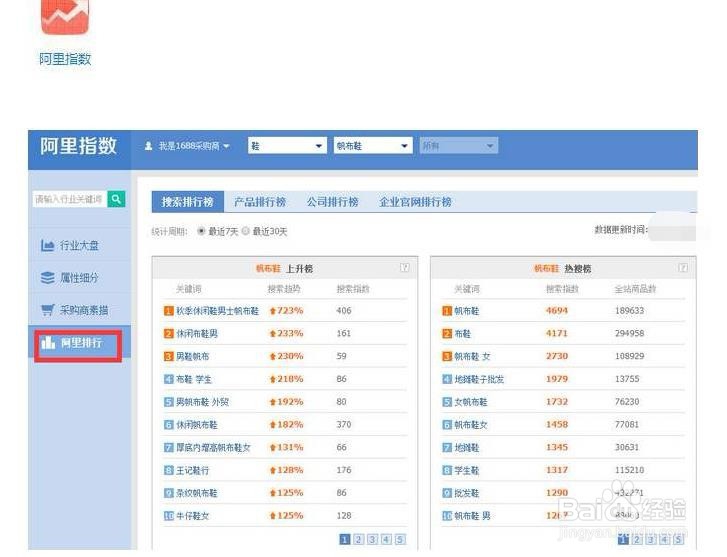Image resolution: width=727 pixels, height=557 pixels.
Task: Open keyword 休闲布鞋男
Action: (x=197, y=333)
